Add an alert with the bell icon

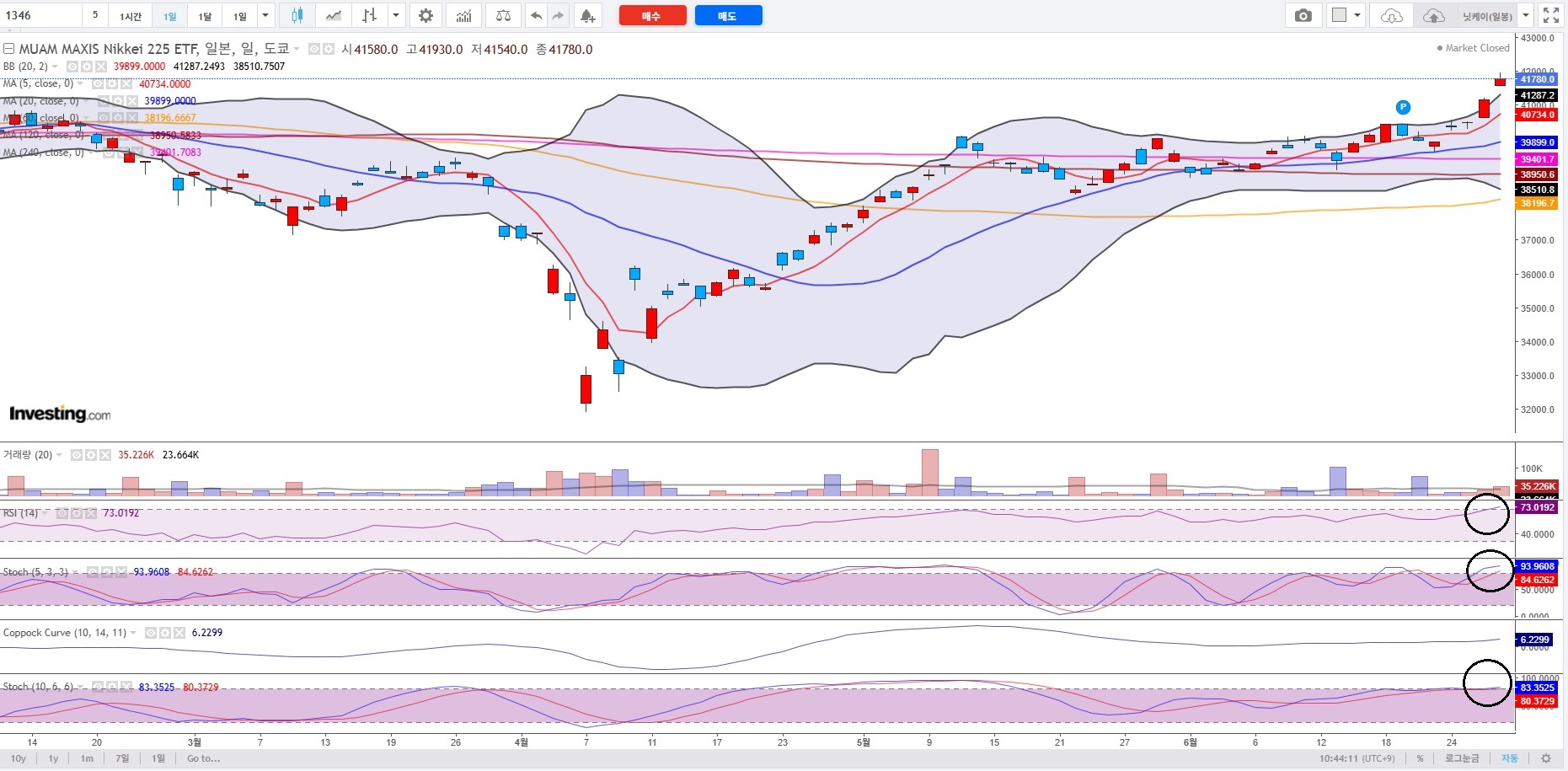tap(587, 15)
